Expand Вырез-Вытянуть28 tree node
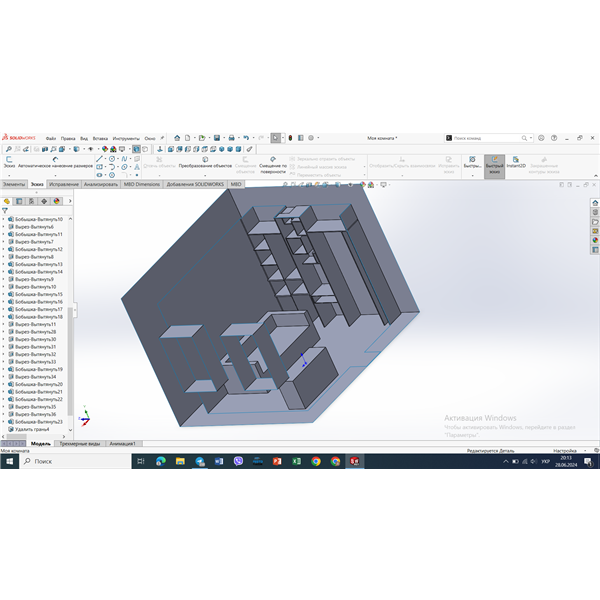The image size is (600, 600). click(4, 332)
